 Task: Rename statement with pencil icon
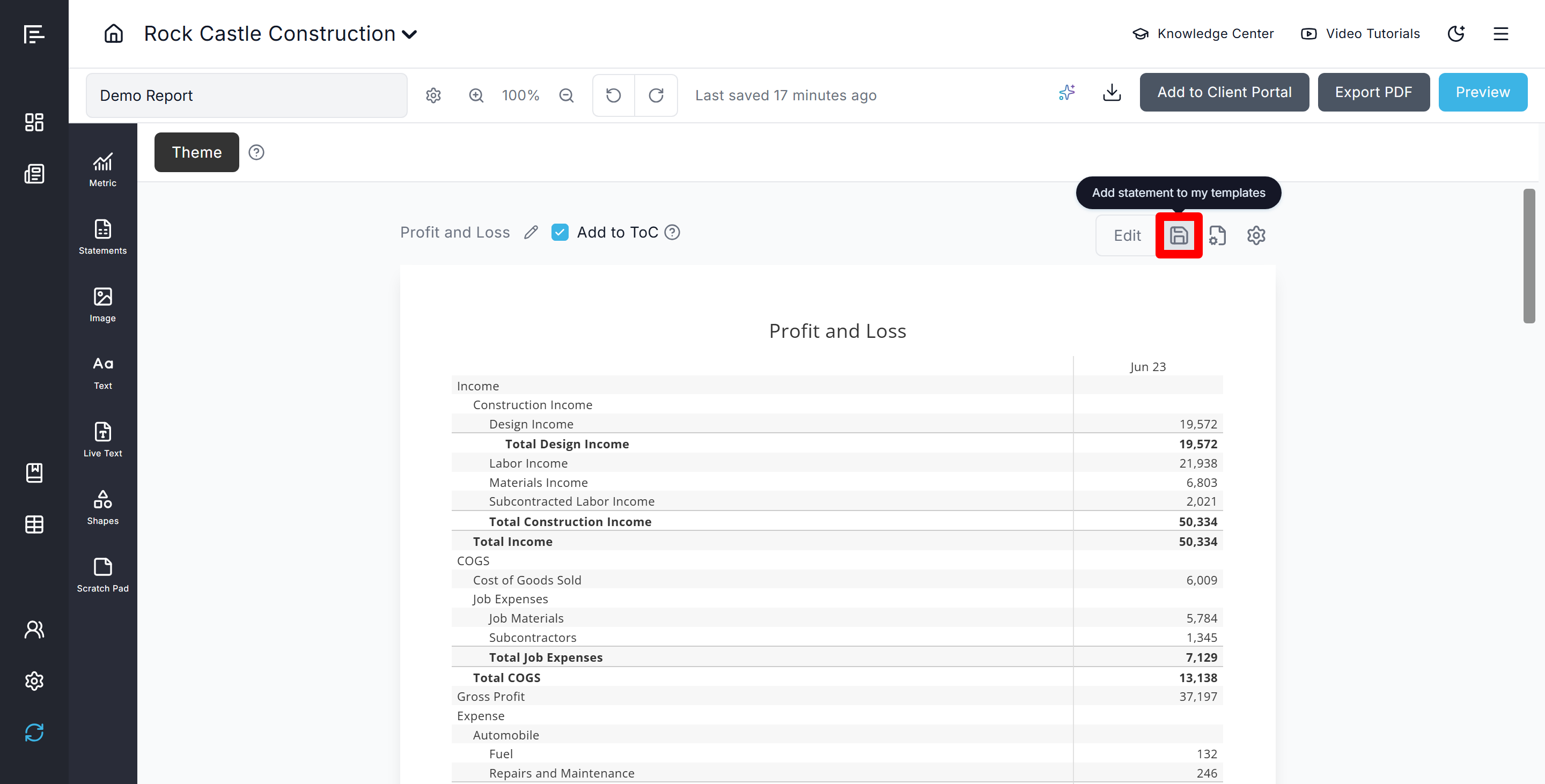pos(531,233)
